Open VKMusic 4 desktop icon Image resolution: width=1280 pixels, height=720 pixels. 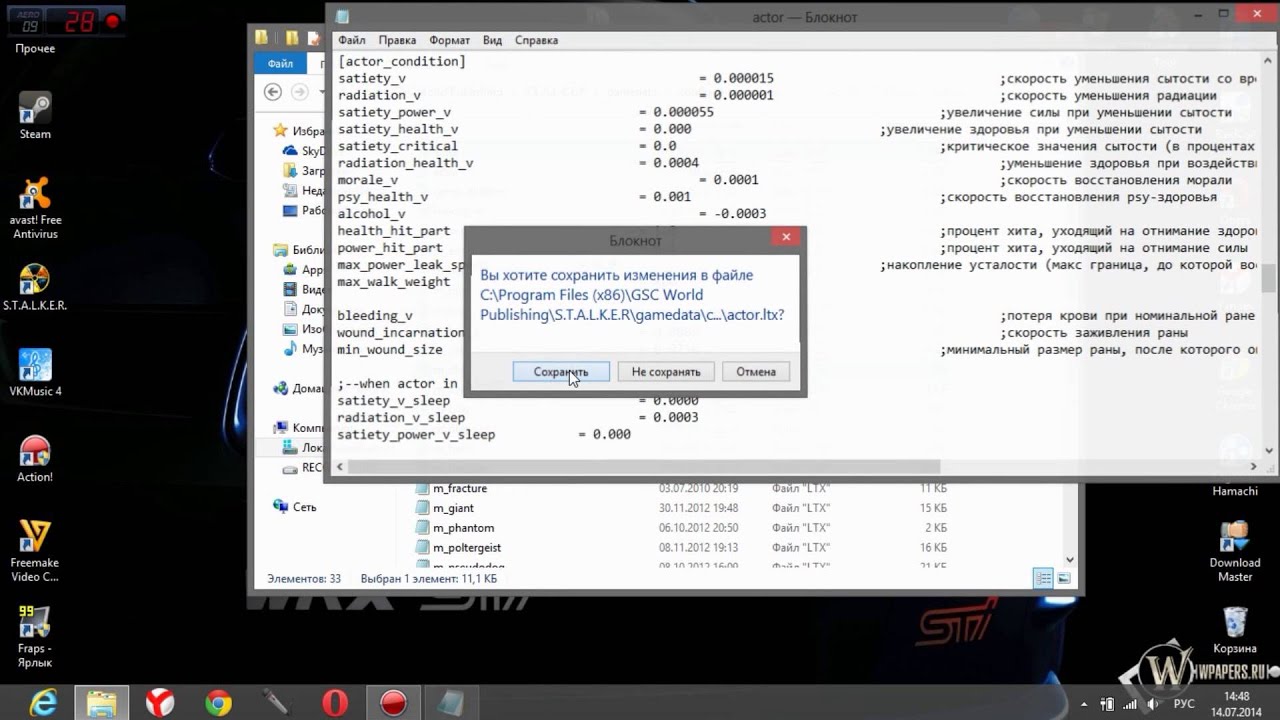click(35, 373)
